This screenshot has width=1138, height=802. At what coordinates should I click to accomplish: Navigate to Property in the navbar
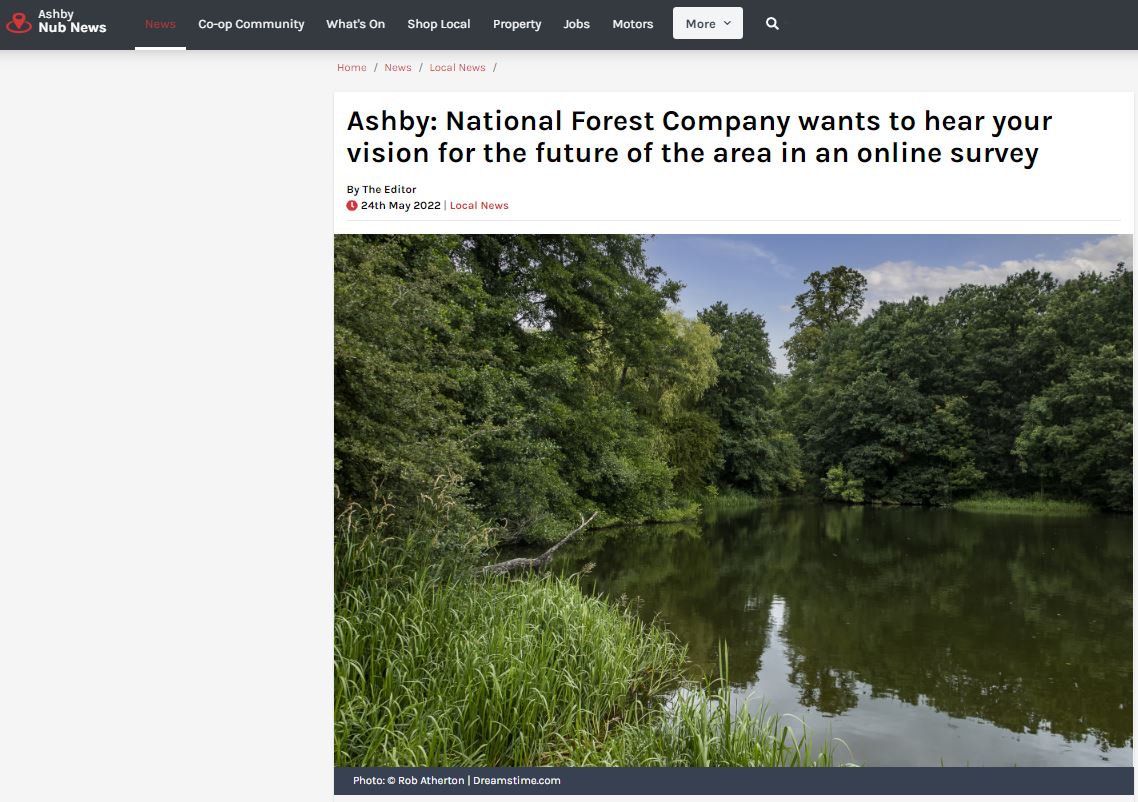click(x=517, y=24)
